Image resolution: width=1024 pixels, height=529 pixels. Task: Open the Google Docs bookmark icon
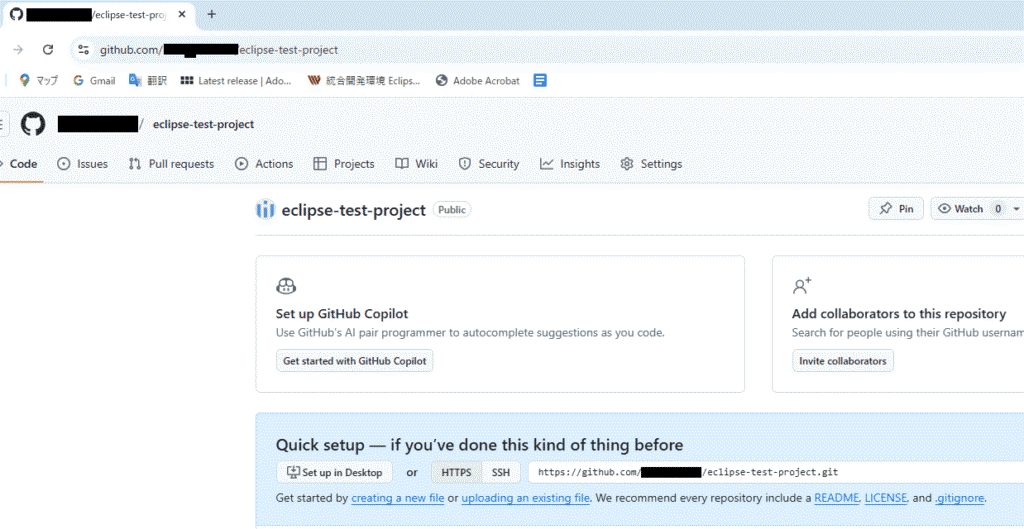(x=540, y=81)
